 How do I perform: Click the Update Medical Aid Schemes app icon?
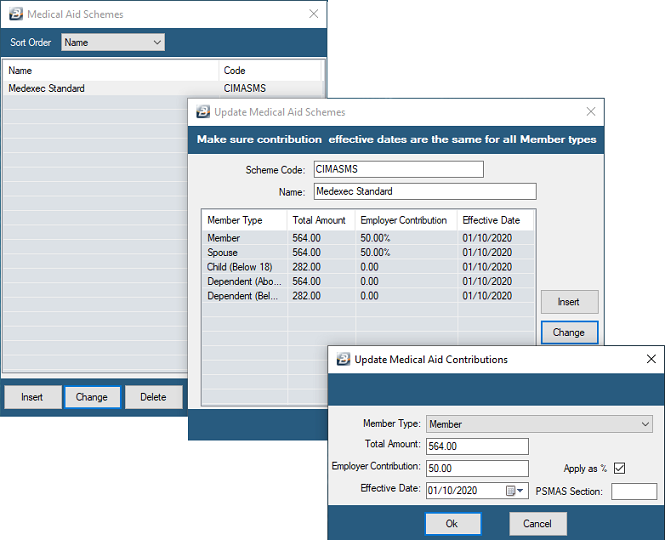click(x=203, y=112)
